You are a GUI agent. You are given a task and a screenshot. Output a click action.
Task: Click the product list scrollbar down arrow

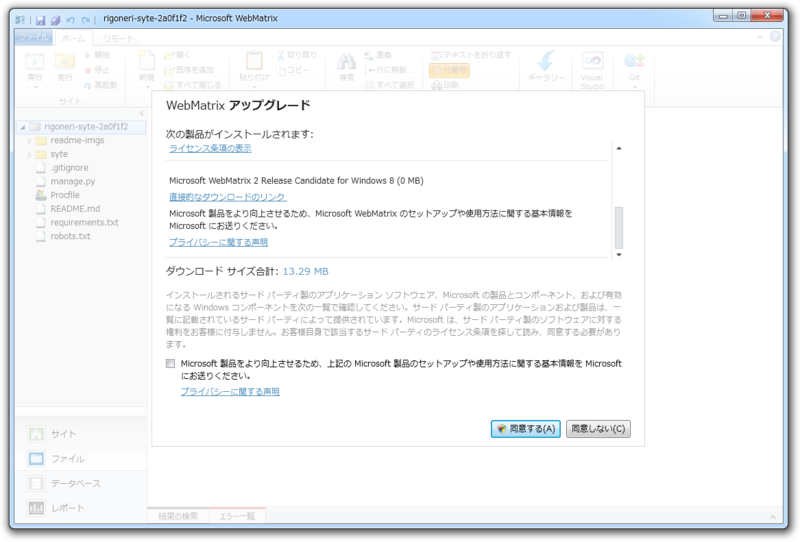click(x=619, y=255)
